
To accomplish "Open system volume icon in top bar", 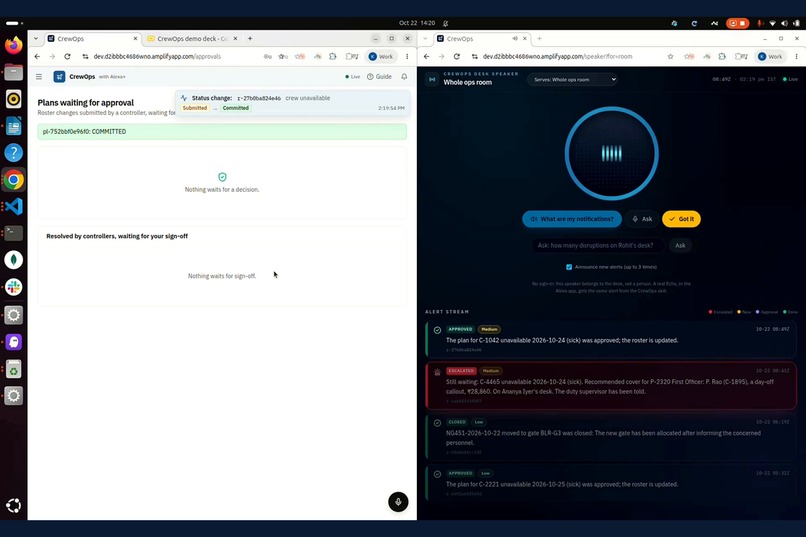I will coord(784,23).
